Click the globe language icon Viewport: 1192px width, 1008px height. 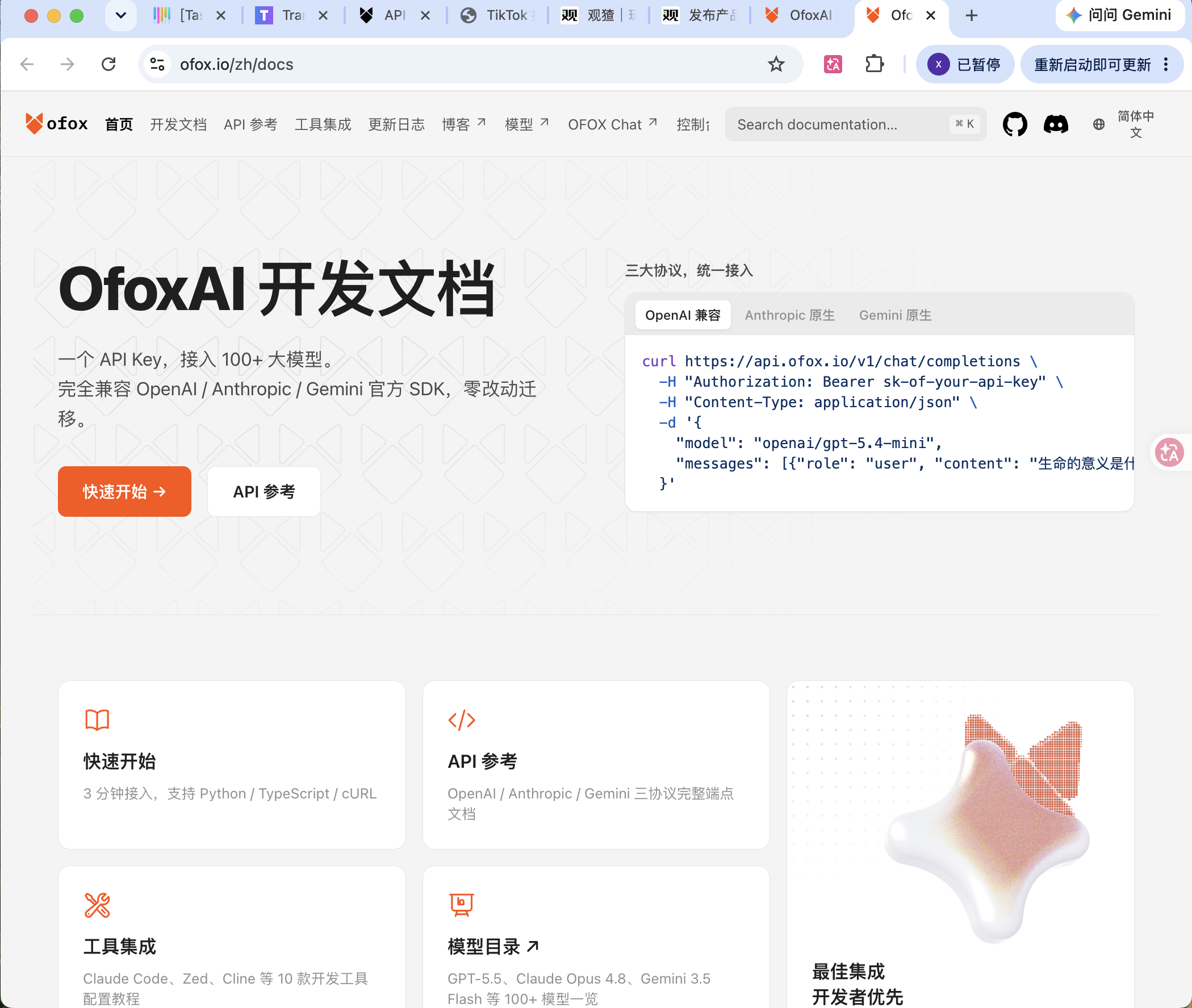(x=1098, y=124)
